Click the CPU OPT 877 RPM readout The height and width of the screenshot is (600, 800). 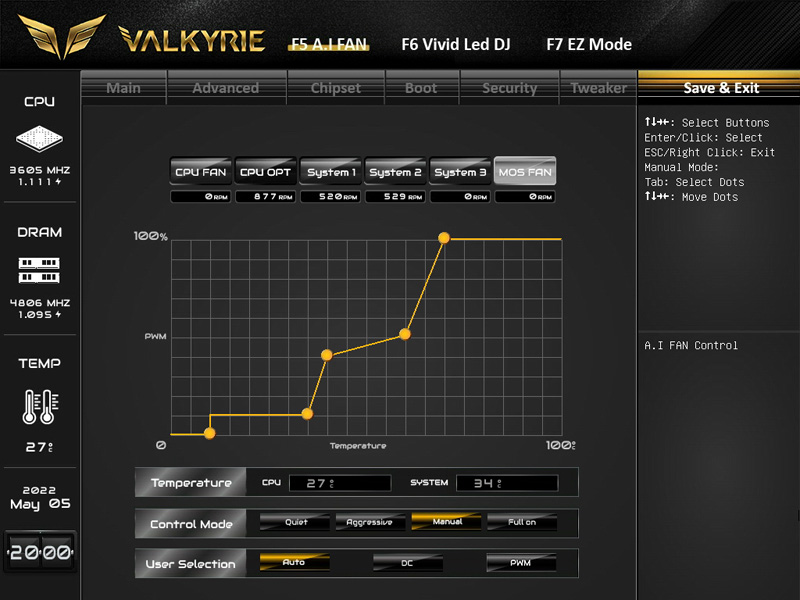click(265, 196)
